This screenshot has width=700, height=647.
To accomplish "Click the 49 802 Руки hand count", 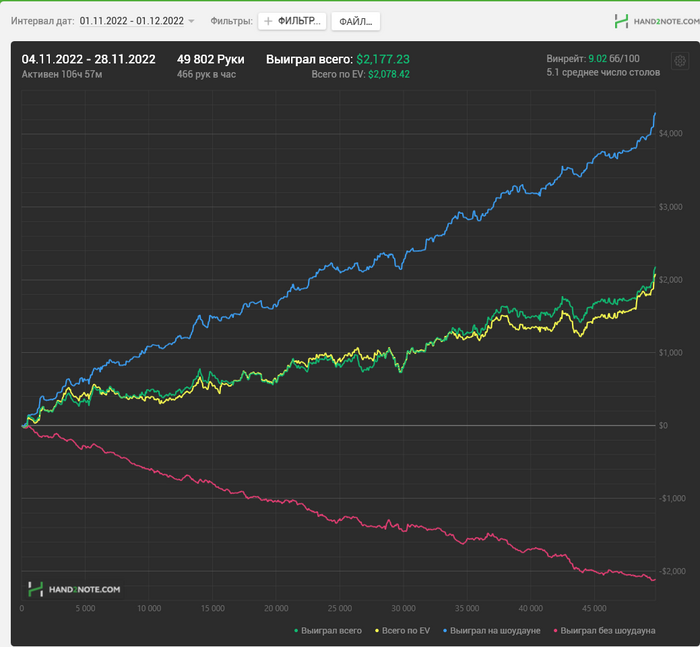I will (211, 59).
